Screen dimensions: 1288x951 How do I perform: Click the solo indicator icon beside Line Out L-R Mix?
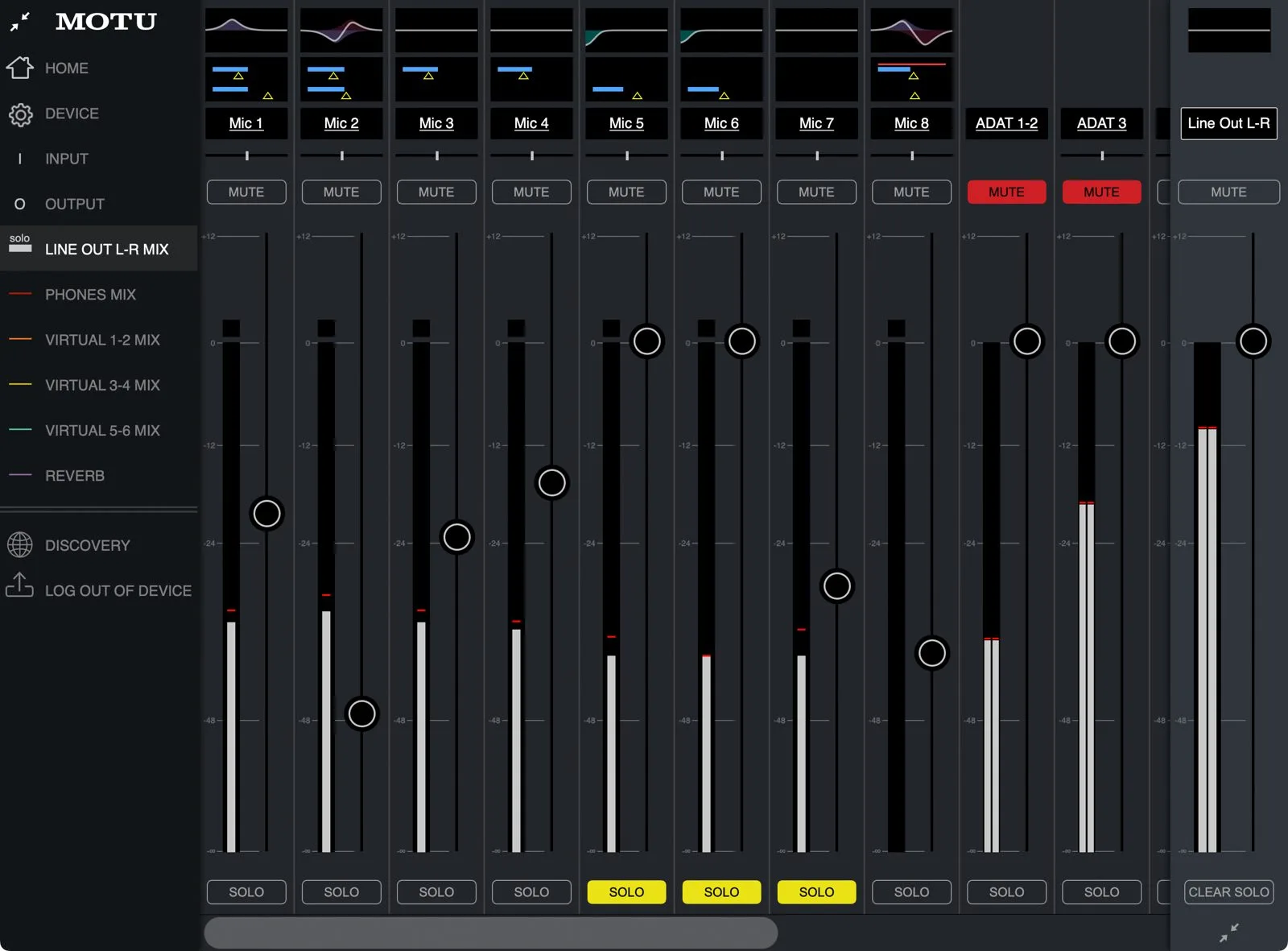tap(20, 243)
